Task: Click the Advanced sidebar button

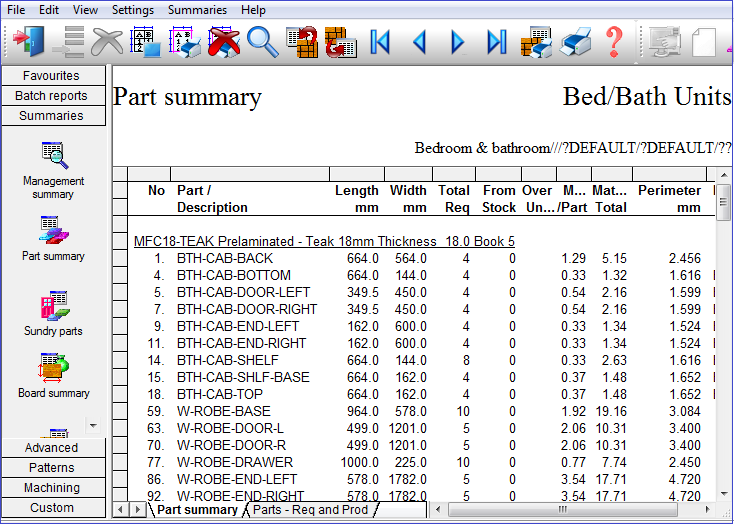Action: 53,448
